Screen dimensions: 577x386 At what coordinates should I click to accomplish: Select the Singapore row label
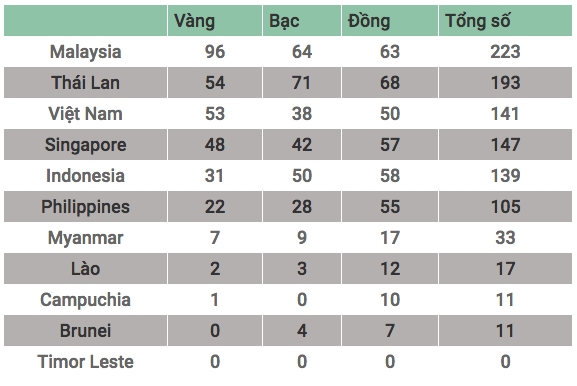[x=85, y=145]
